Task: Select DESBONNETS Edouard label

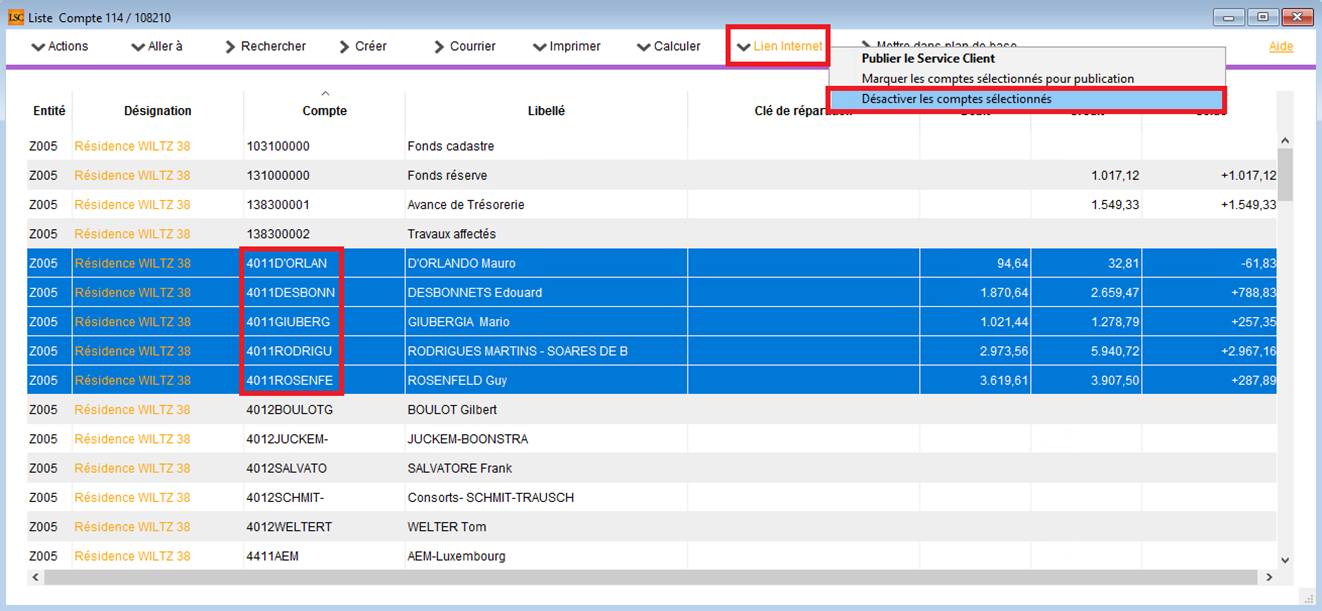Action: click(475, 293)
